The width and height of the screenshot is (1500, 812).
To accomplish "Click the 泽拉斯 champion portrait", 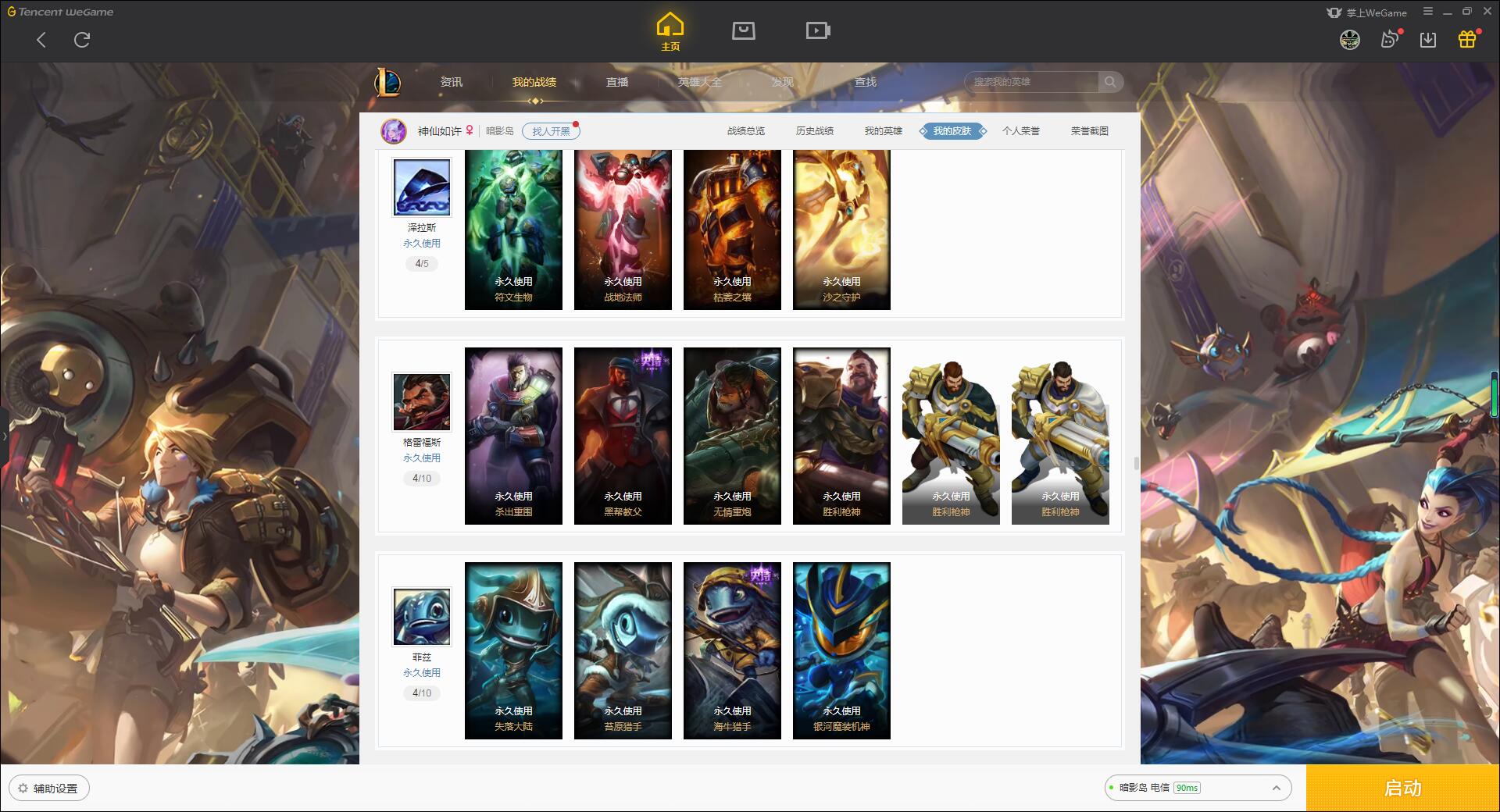I will 422,187.
